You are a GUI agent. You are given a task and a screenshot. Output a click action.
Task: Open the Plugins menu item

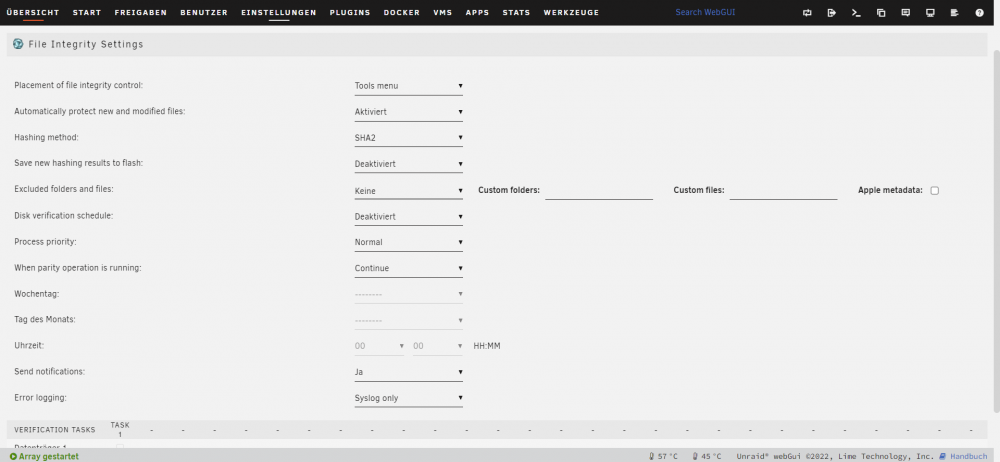tap(350, 12)
